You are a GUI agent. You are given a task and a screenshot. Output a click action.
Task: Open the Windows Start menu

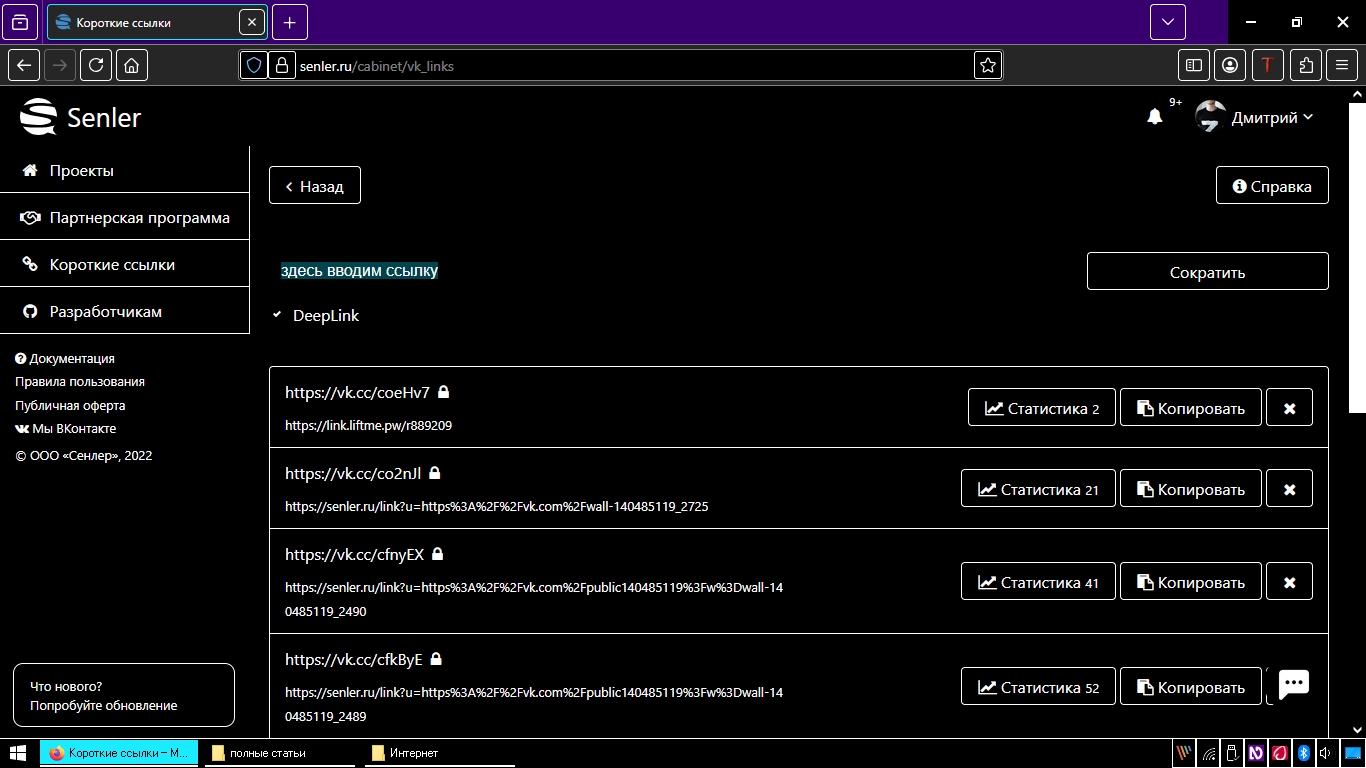tap(19, 753)
